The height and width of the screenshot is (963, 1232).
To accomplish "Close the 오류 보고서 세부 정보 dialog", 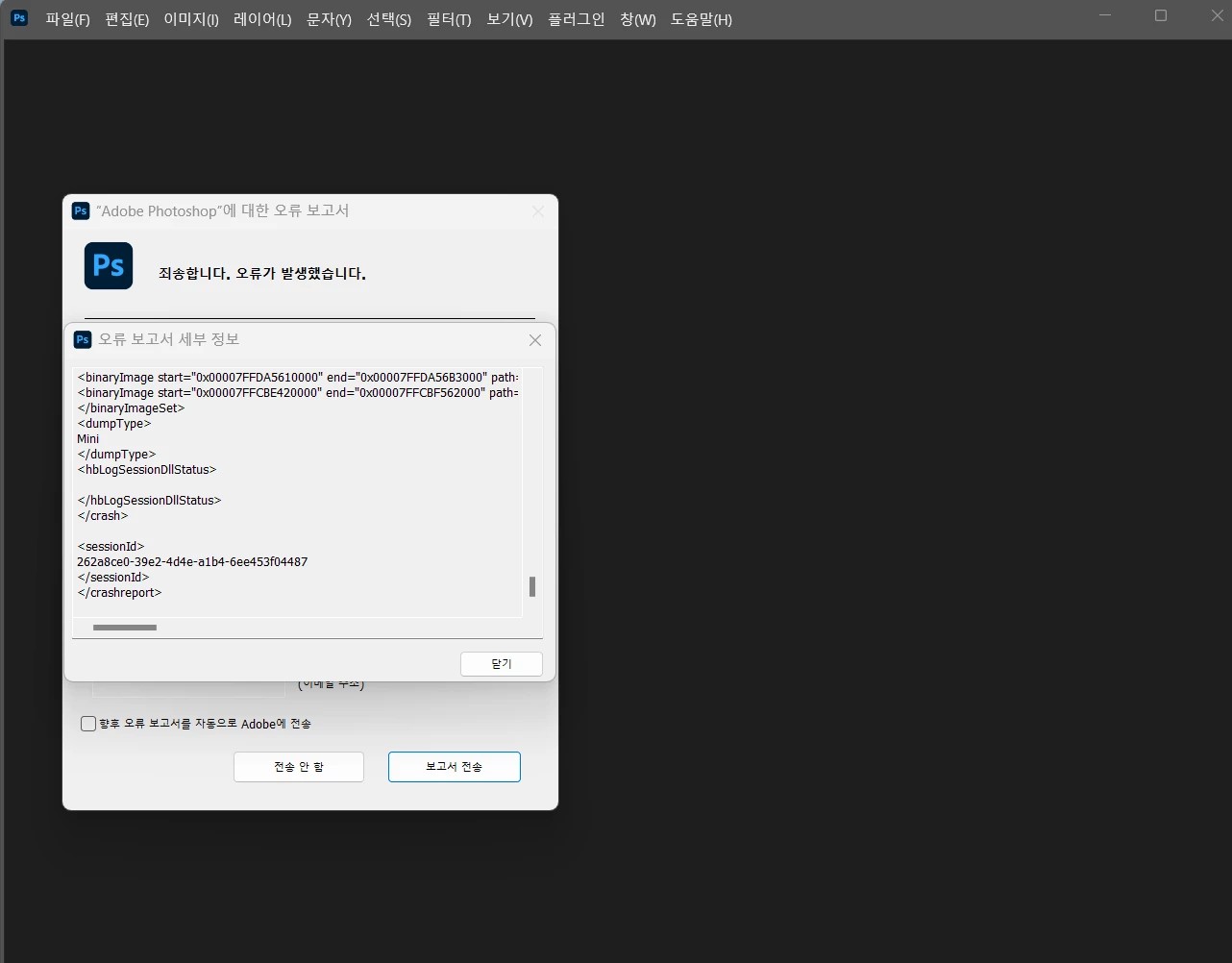I will click(535, 340).
